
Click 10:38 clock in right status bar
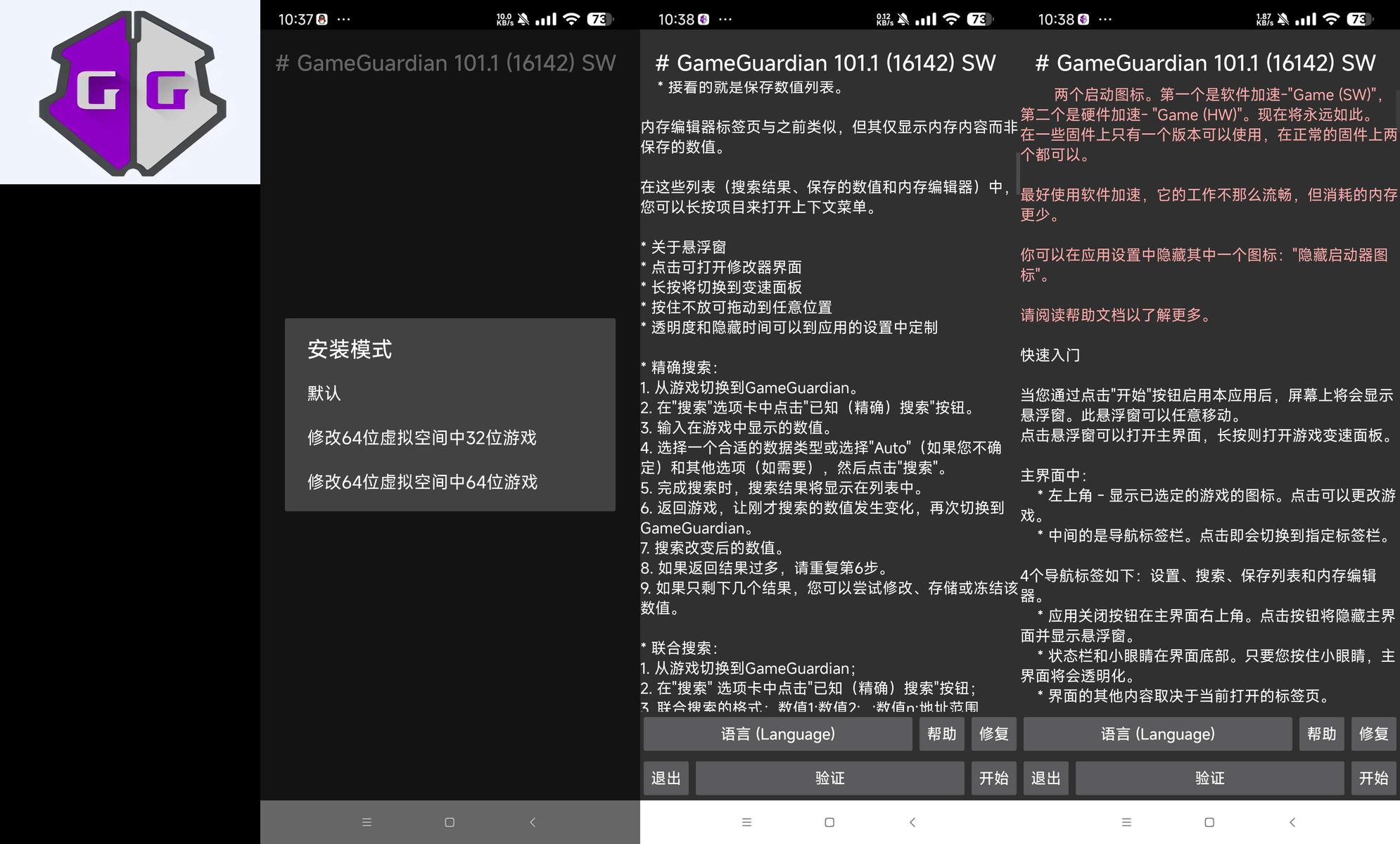pos(1056,20)
